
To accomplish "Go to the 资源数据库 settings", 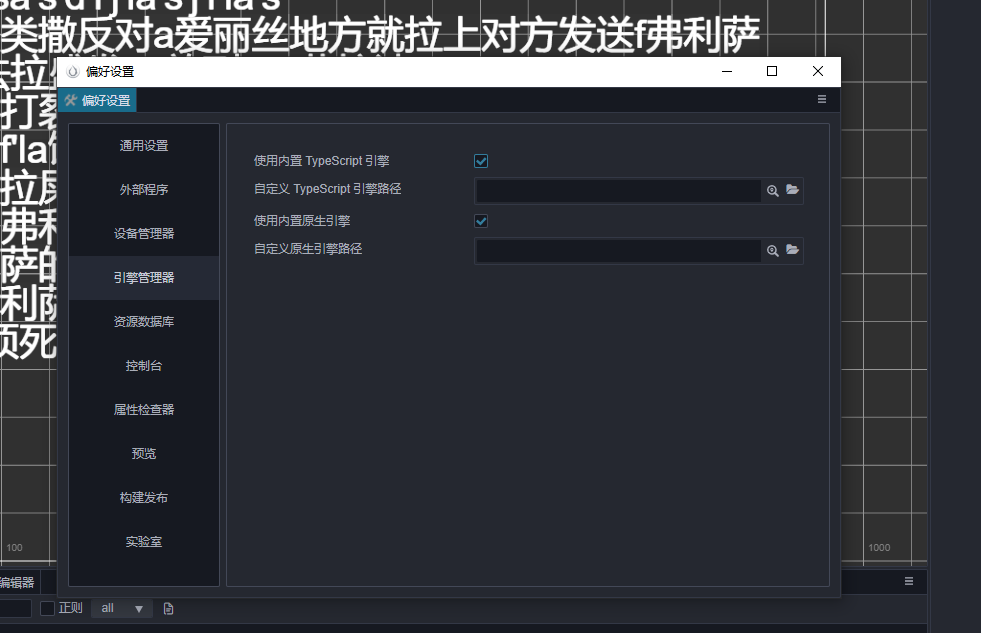I will click(144, 322).
